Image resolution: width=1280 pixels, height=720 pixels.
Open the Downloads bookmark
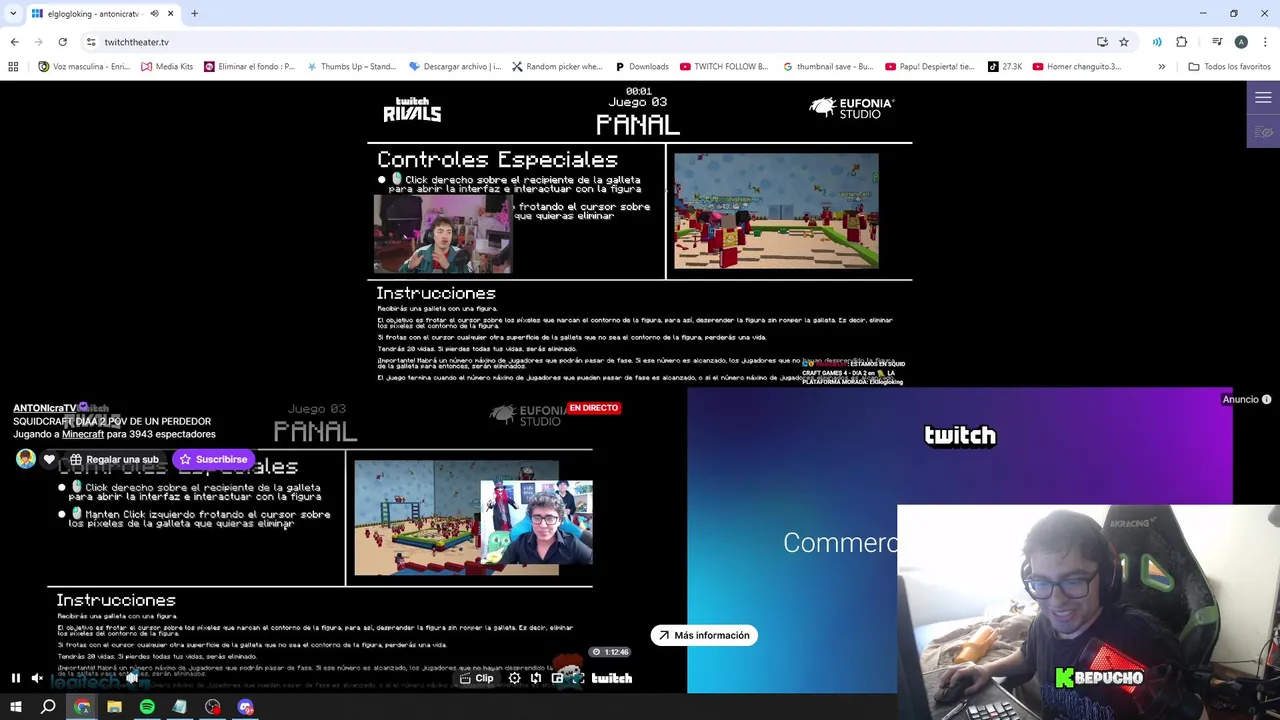click(642, 67)
